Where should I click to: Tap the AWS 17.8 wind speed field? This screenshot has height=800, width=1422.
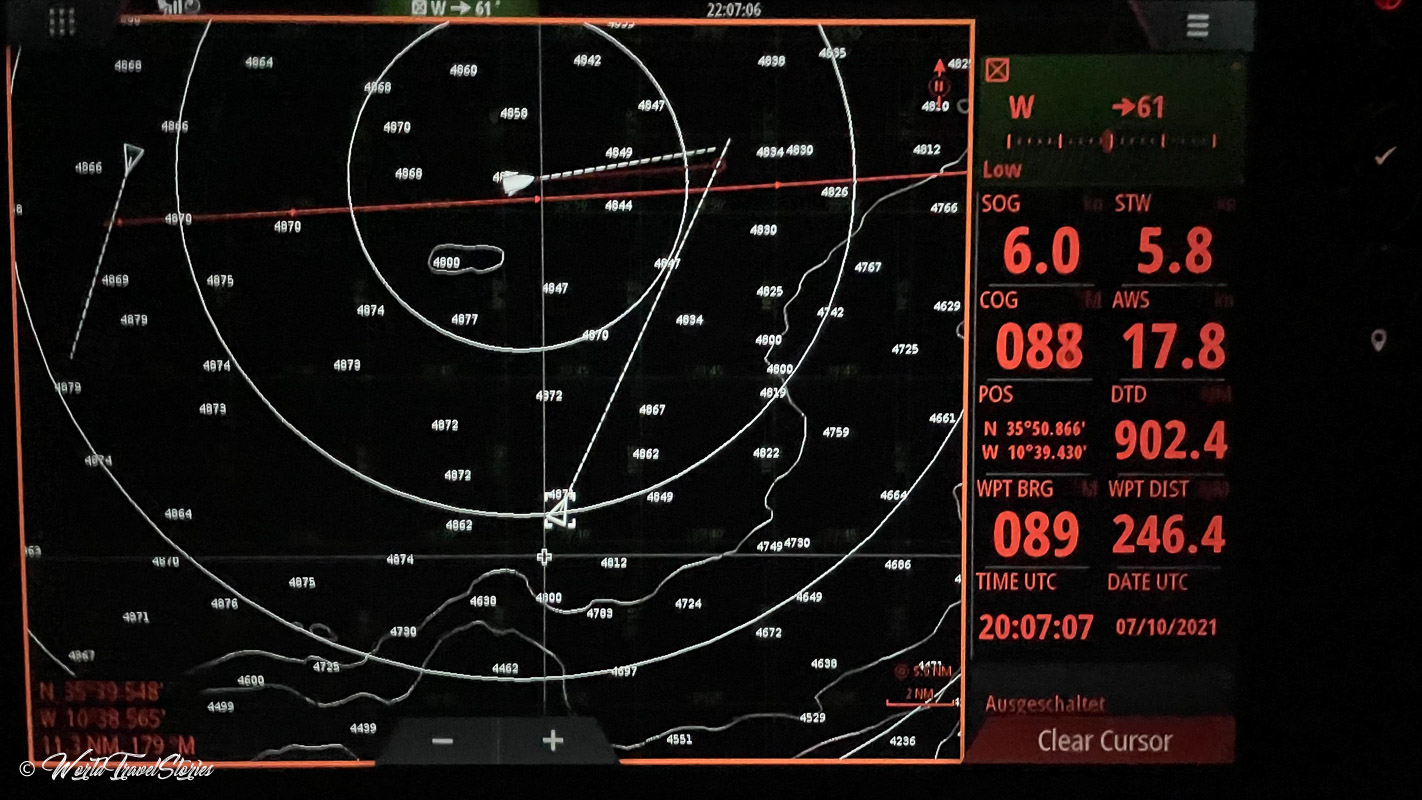(x=1172, y=335)
